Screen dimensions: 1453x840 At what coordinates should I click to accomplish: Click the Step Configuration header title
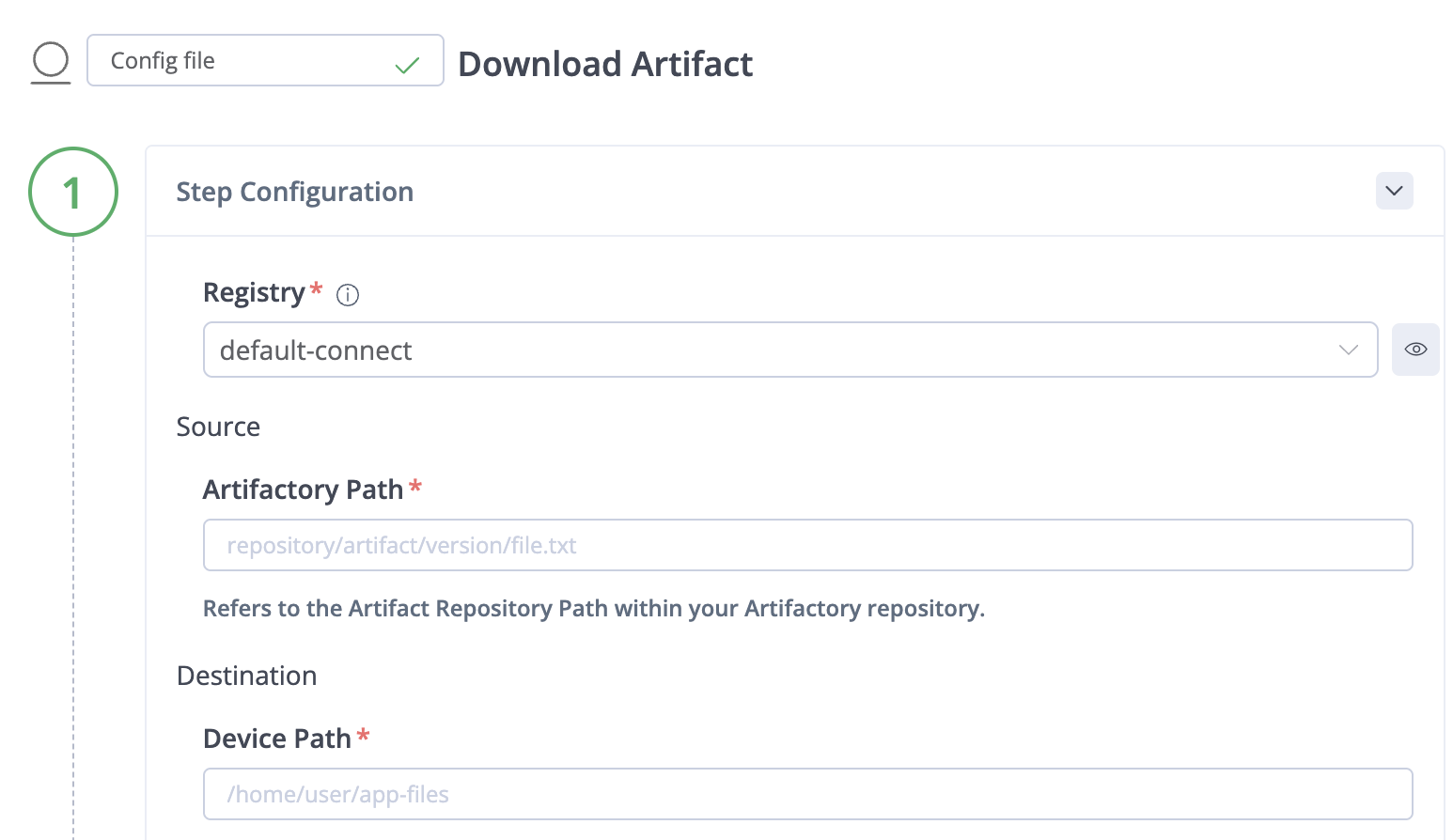[295, 192]
